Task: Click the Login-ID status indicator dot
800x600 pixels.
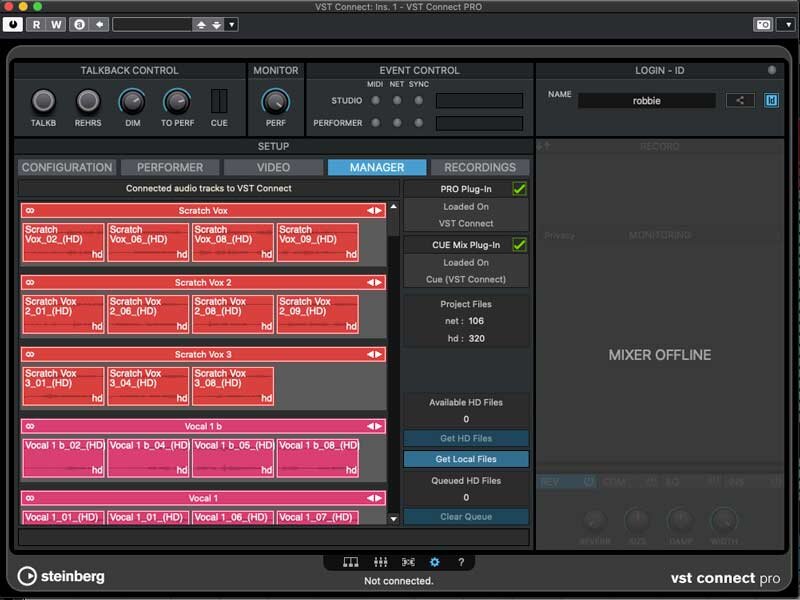Action: point(771,70)
